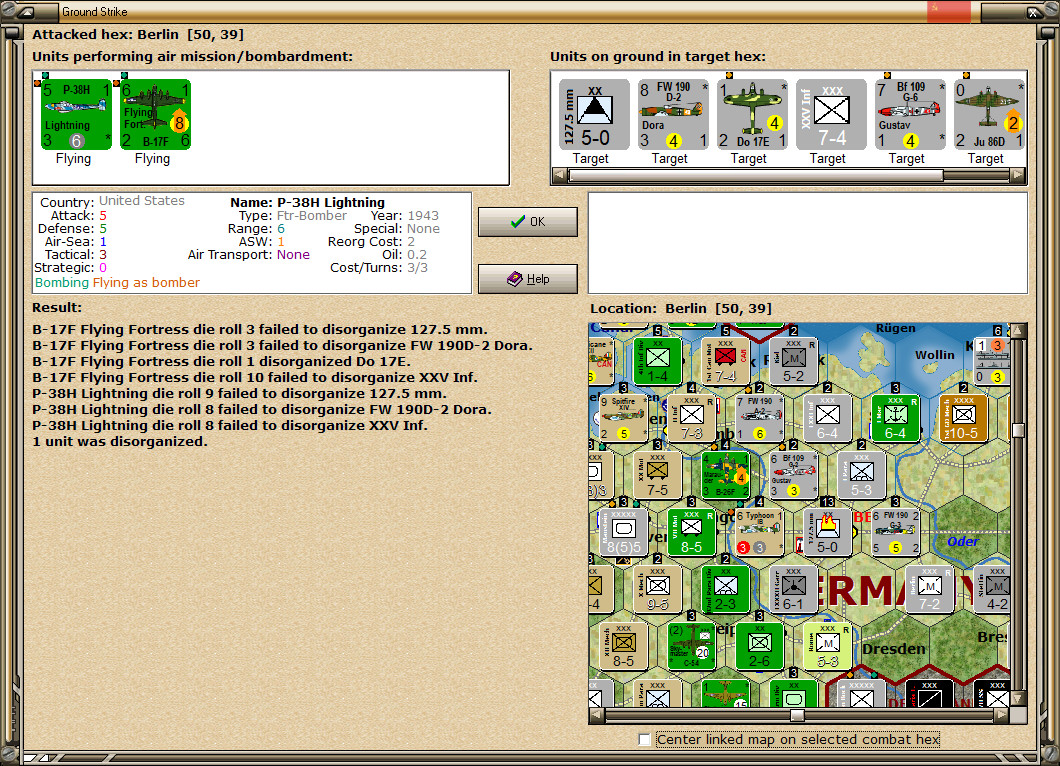The width and height of the screenshot is (1060, 766).
Task: Enable Center linked map on selected combat hex
Action: (644, 740)
